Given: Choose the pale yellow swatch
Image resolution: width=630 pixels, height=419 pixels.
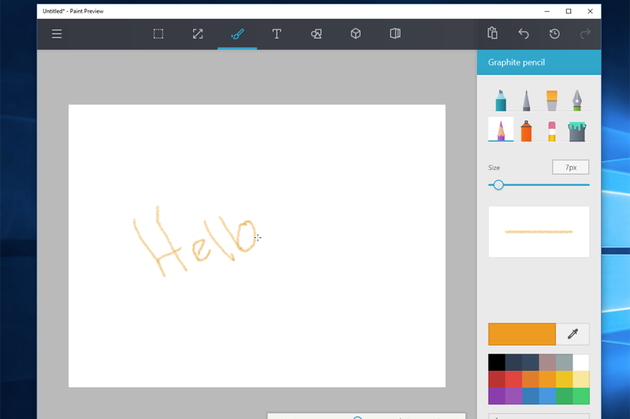Looking at the screenshot, I should click(x=581, y=379).
